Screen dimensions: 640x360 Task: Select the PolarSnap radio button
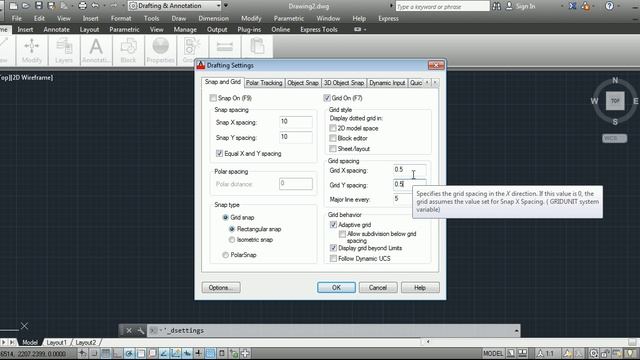click(225, 255)
